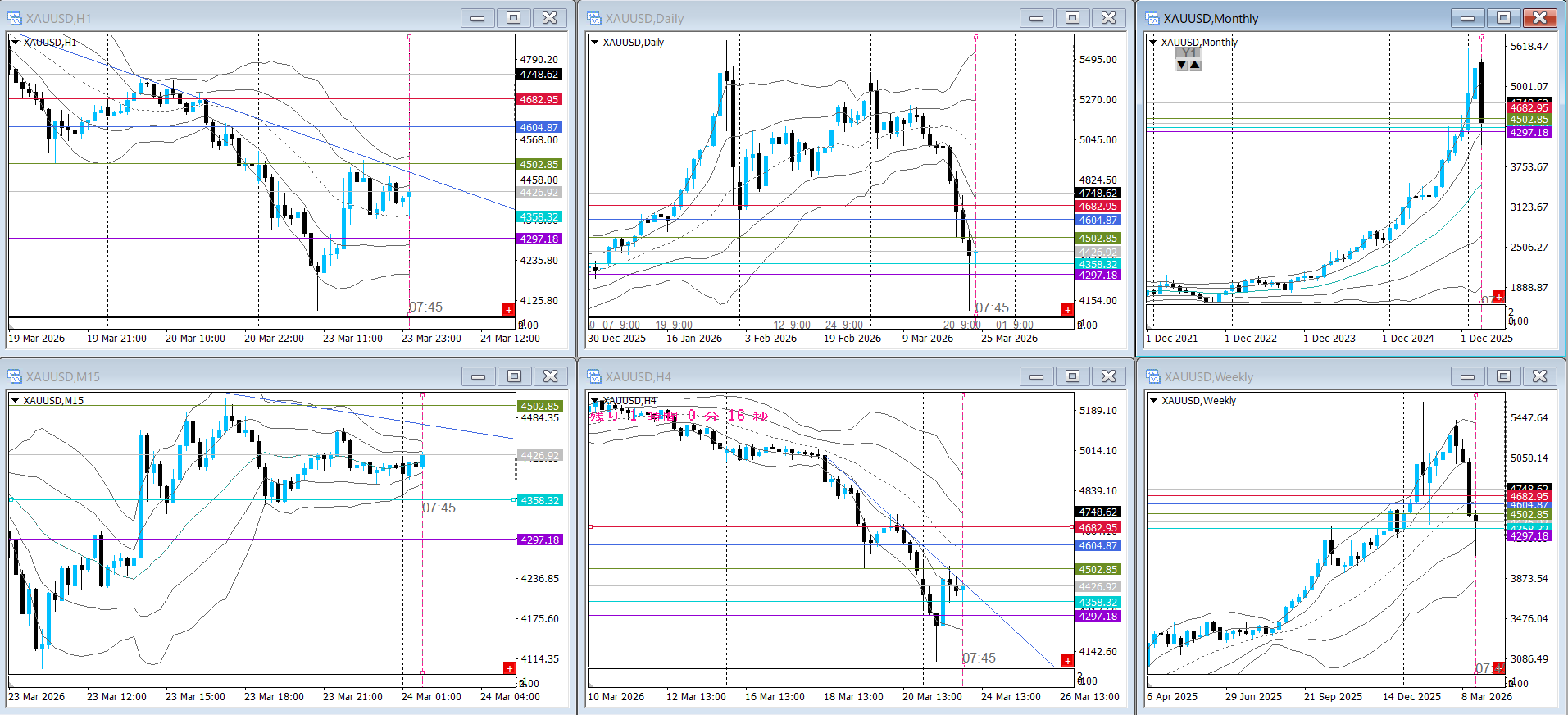Image resolution: width=1568 pixels, height=715 pixels.
Task: Click red plus icon in M15 chart
Action: tap(508, 668)
